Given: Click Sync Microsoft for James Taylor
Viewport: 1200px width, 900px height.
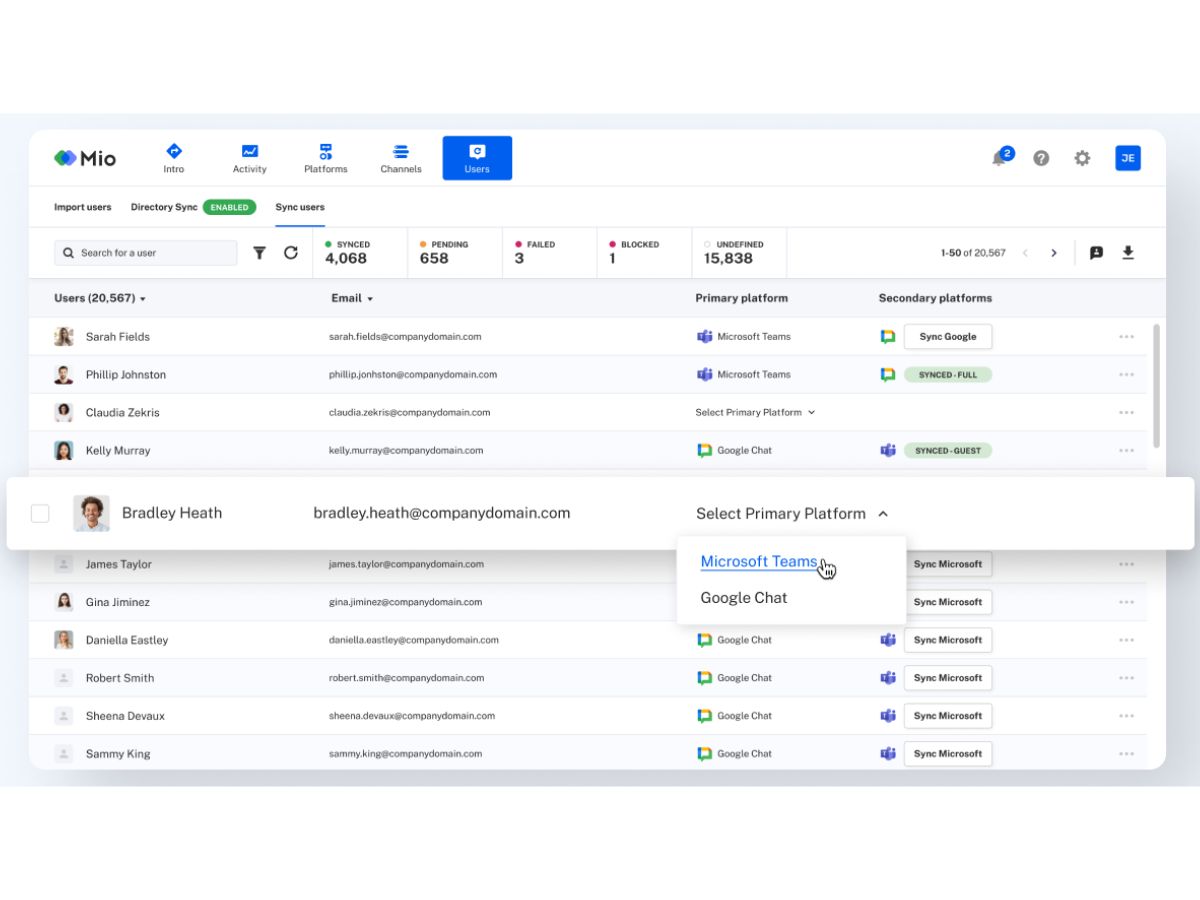Looking at the screenshot, I should pos(948,564).
